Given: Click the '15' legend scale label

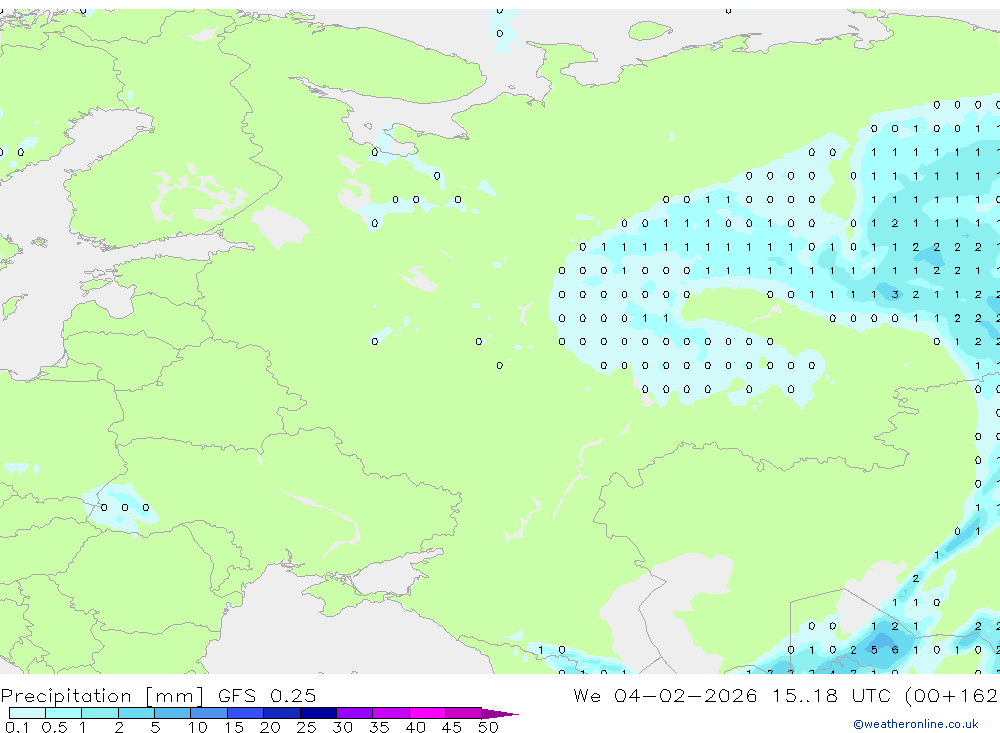Looking at the screenshot, I should pos(233,727).
